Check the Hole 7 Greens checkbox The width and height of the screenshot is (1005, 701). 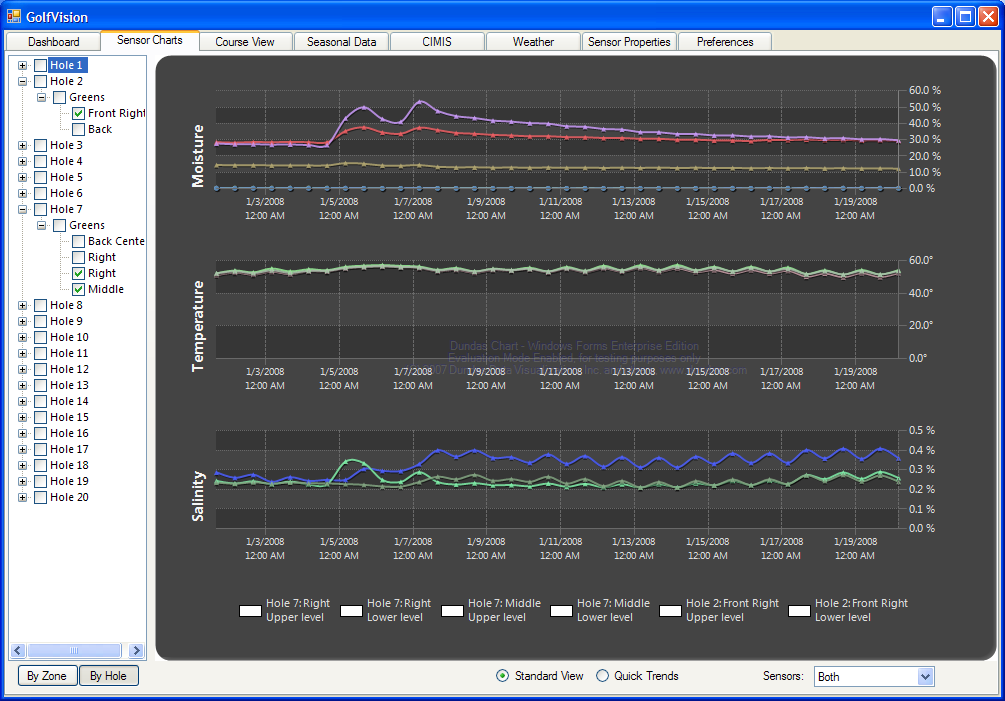click(x=60, y=226)
